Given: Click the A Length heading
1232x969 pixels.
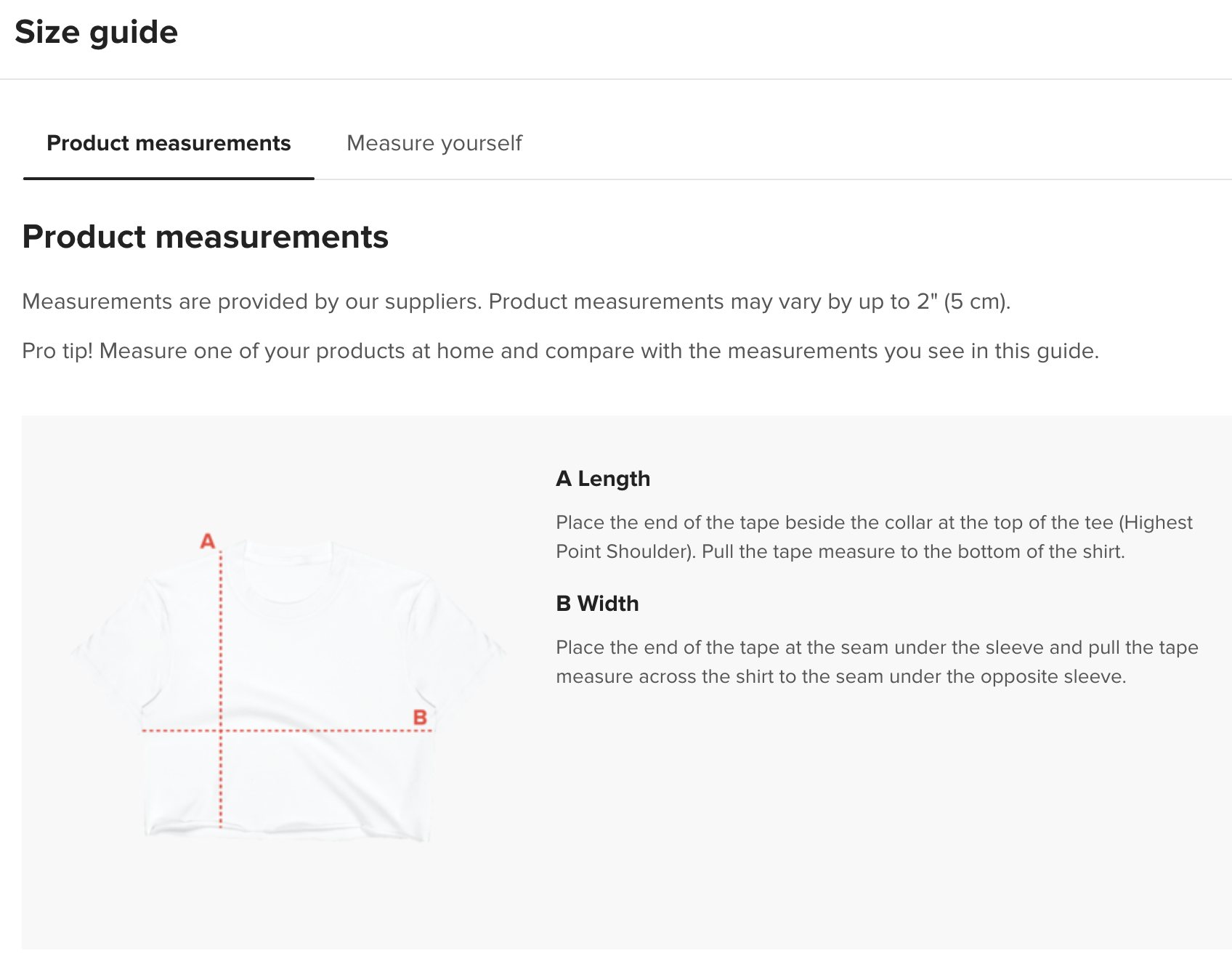Looking at the screenshot, I should (x=603, y=479).
